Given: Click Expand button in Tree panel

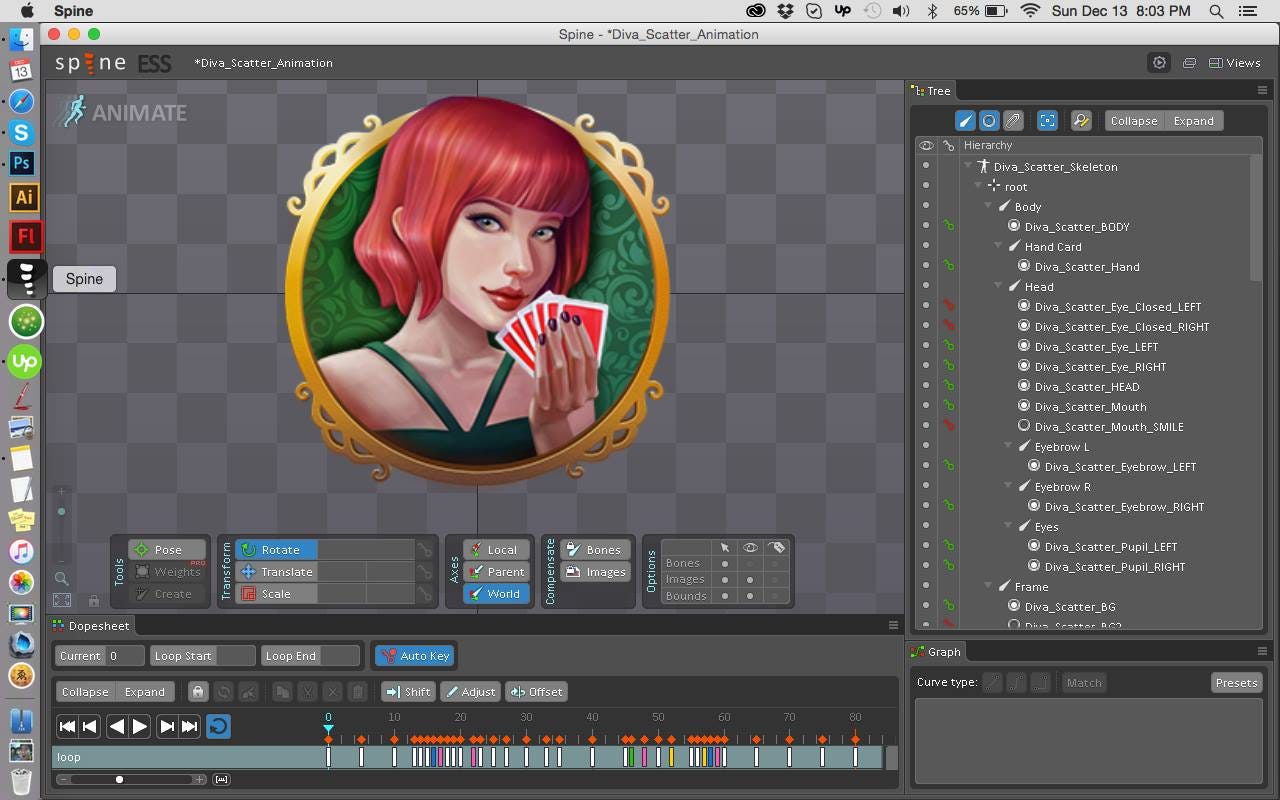Looking at the screenshot, I should [x=1193, y=120].
